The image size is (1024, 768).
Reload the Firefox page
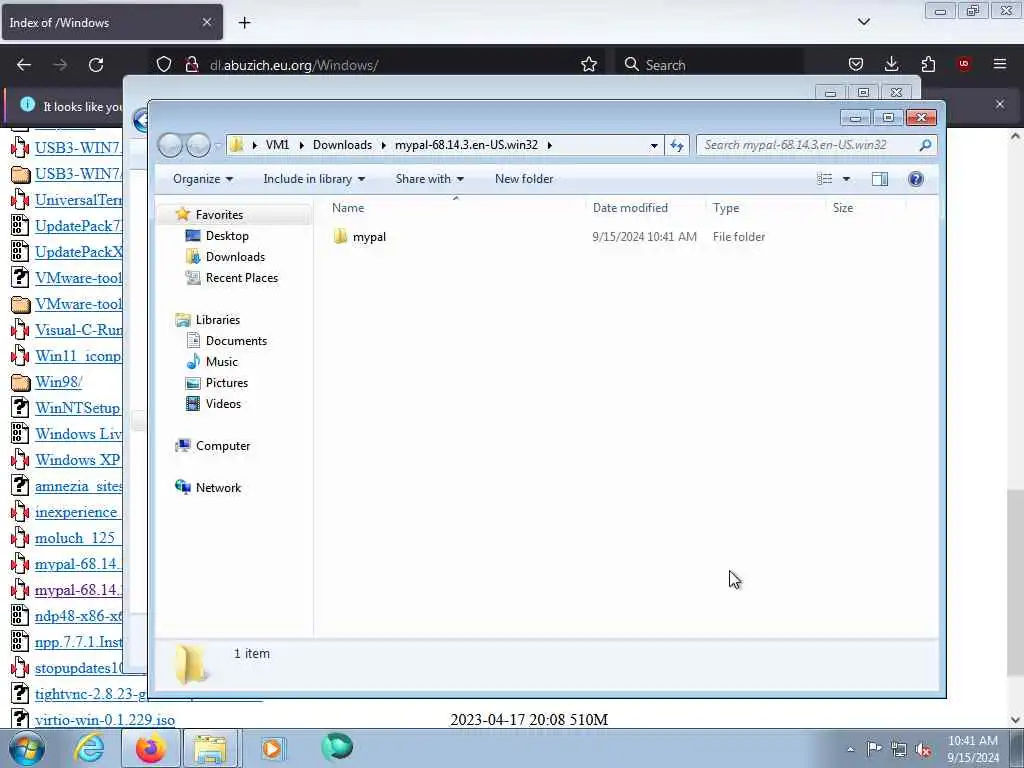[96, 65]
